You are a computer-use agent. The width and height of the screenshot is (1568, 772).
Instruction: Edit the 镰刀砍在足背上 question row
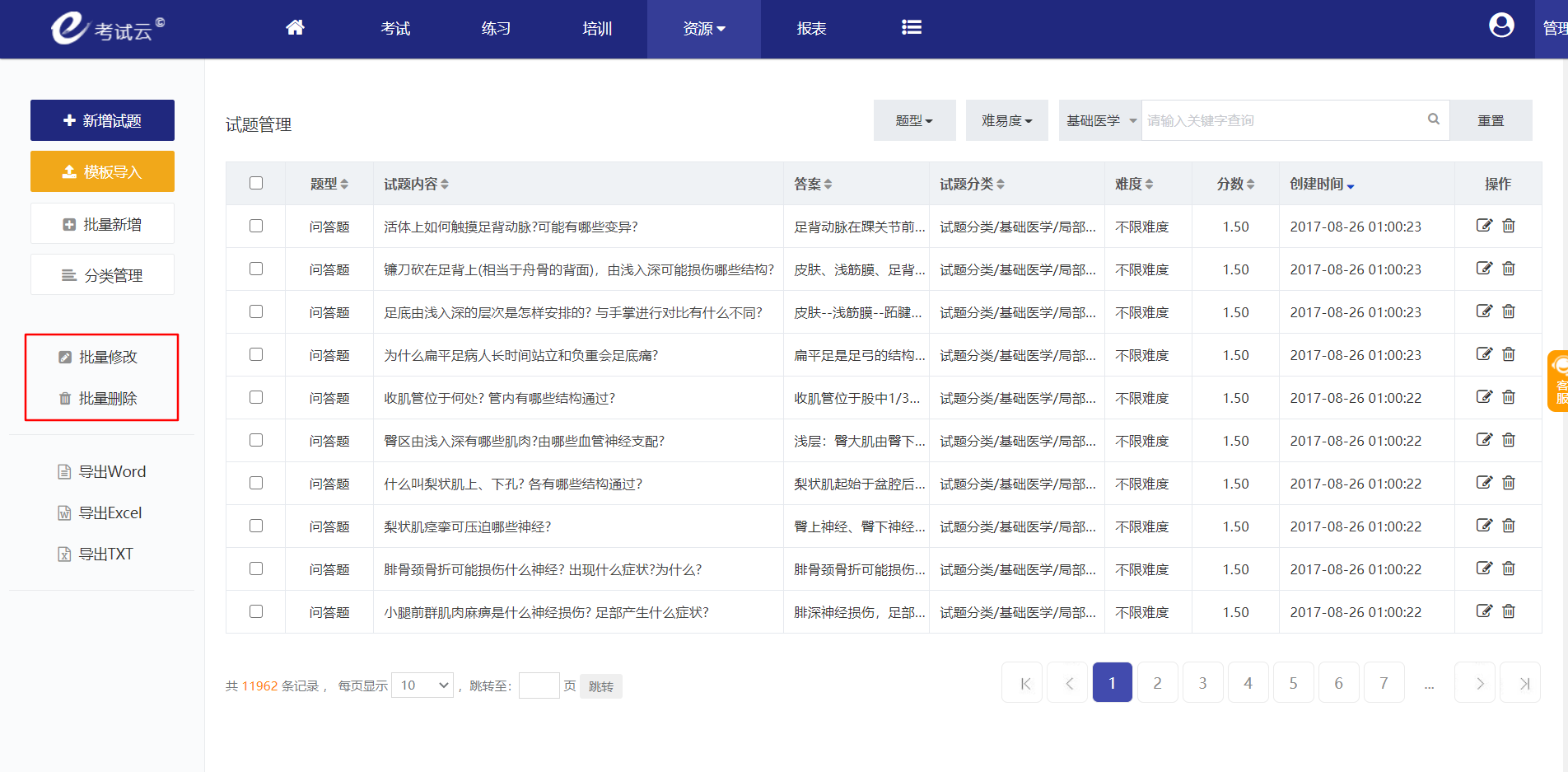[x=1484, y=269]
